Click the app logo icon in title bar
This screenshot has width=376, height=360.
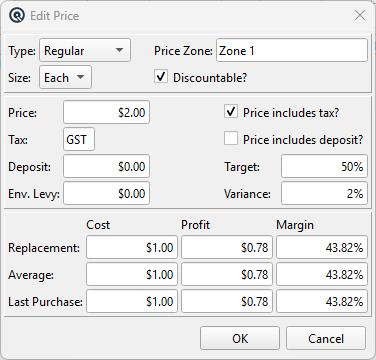[x=17, y=15]
